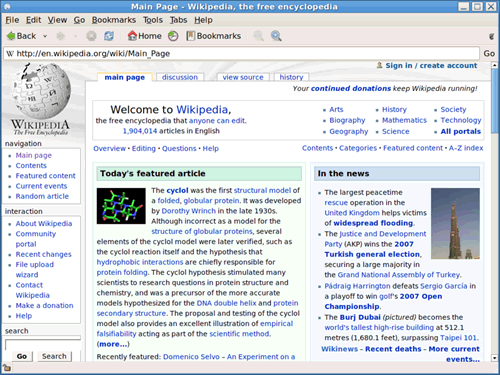Open the Recent deaths link
The image size is (500, 375).
393,349
